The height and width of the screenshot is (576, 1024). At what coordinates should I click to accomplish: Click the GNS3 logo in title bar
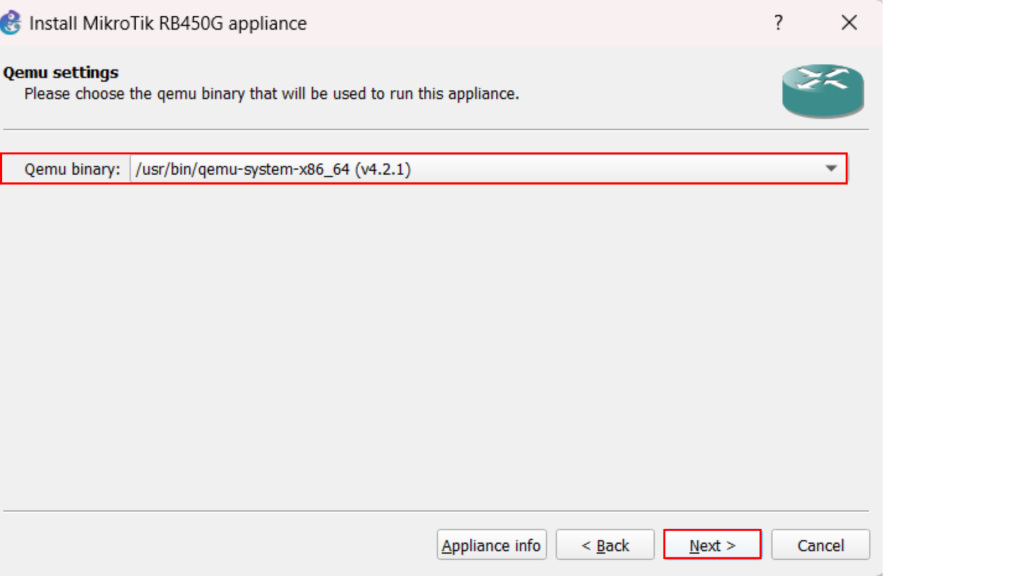[x=11, y=22]
